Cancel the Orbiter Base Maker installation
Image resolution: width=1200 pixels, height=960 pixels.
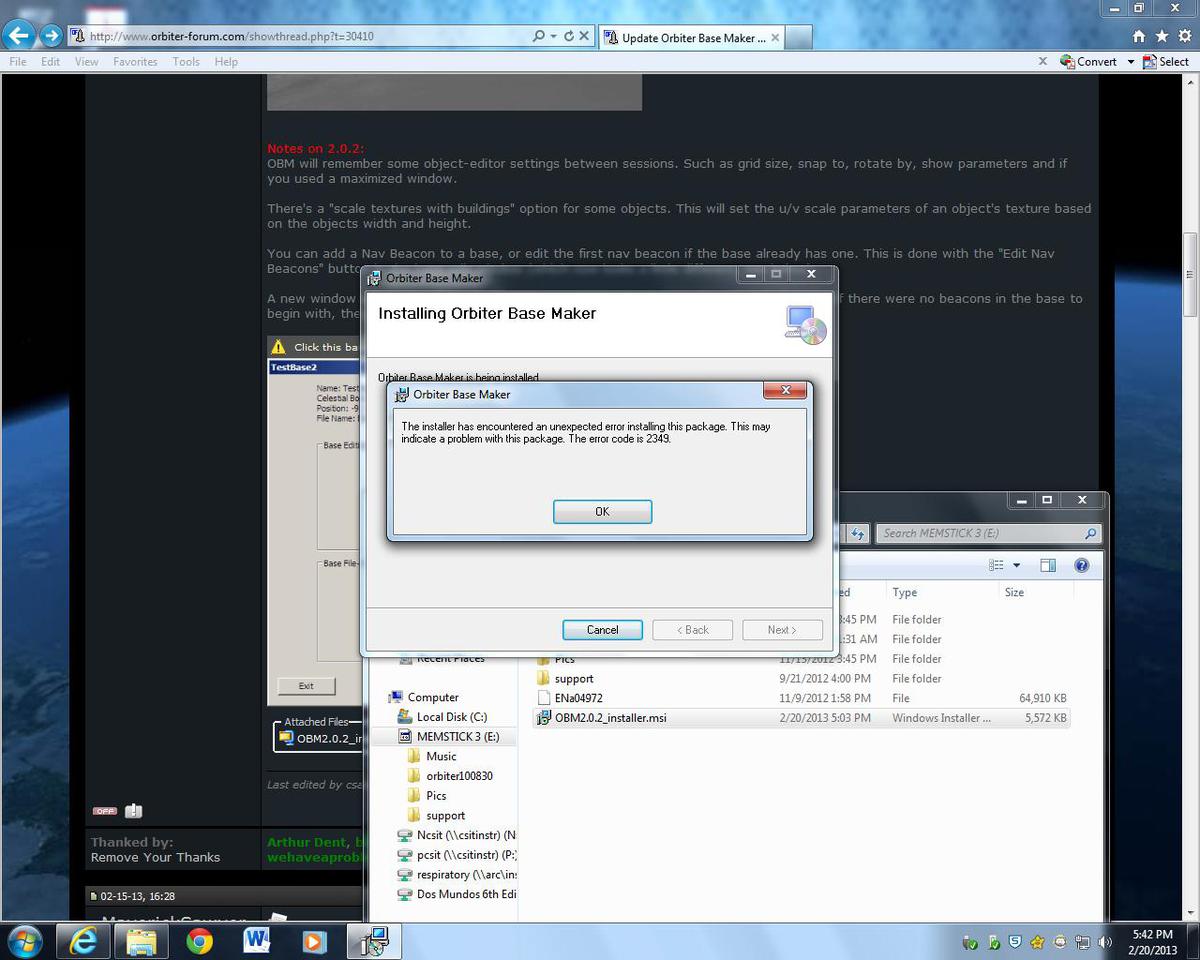(x=602, y=630)
